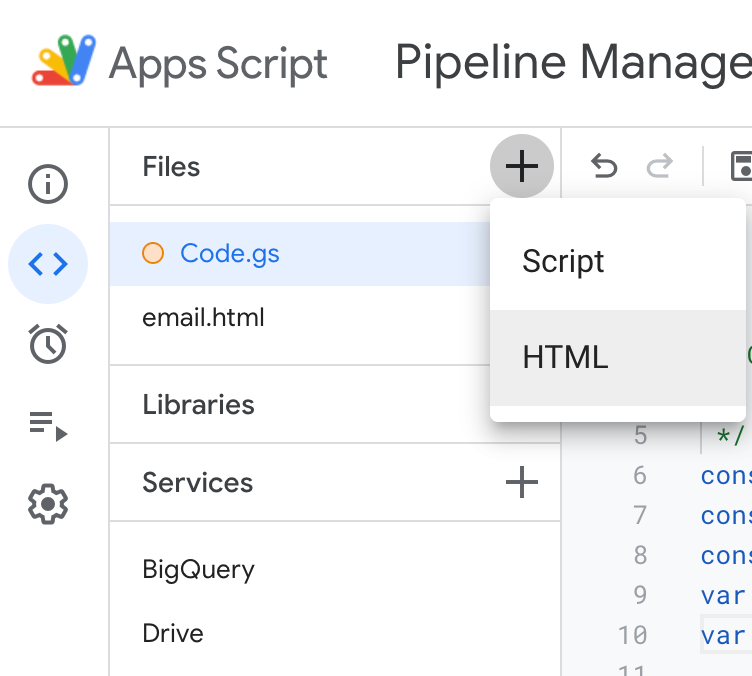Click line number 6 in the editor gutter
This screenshot has height=676, width=752.
pyautogui.click(x=640, y=476)
